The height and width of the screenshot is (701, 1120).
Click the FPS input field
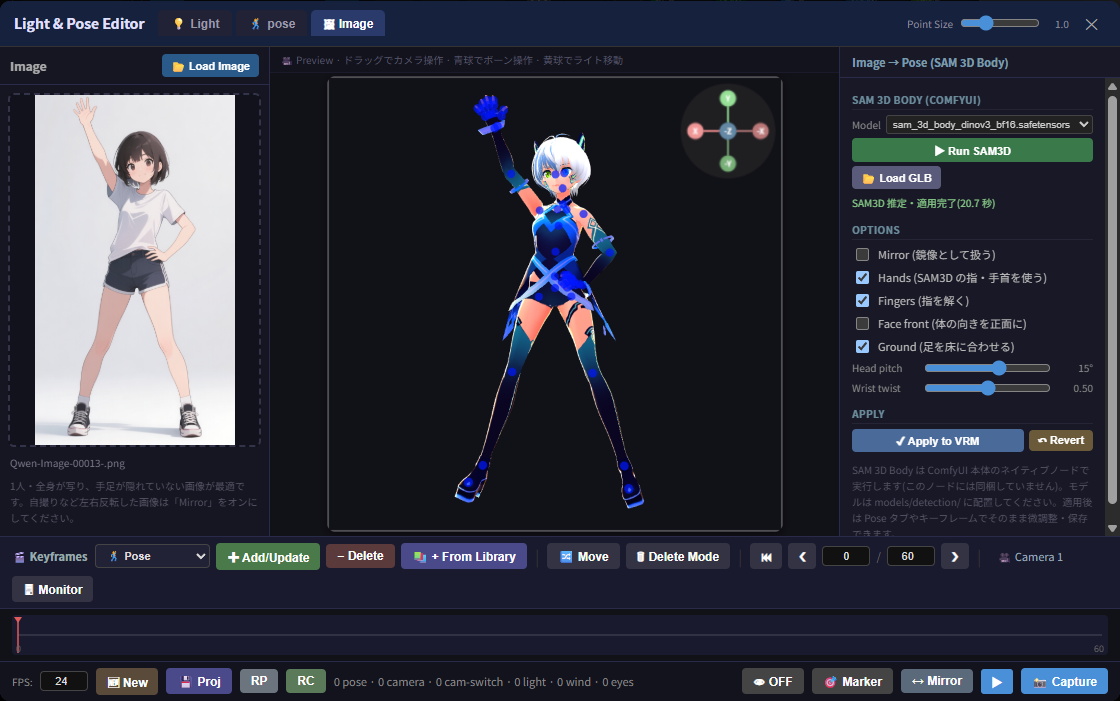(64, 681)
